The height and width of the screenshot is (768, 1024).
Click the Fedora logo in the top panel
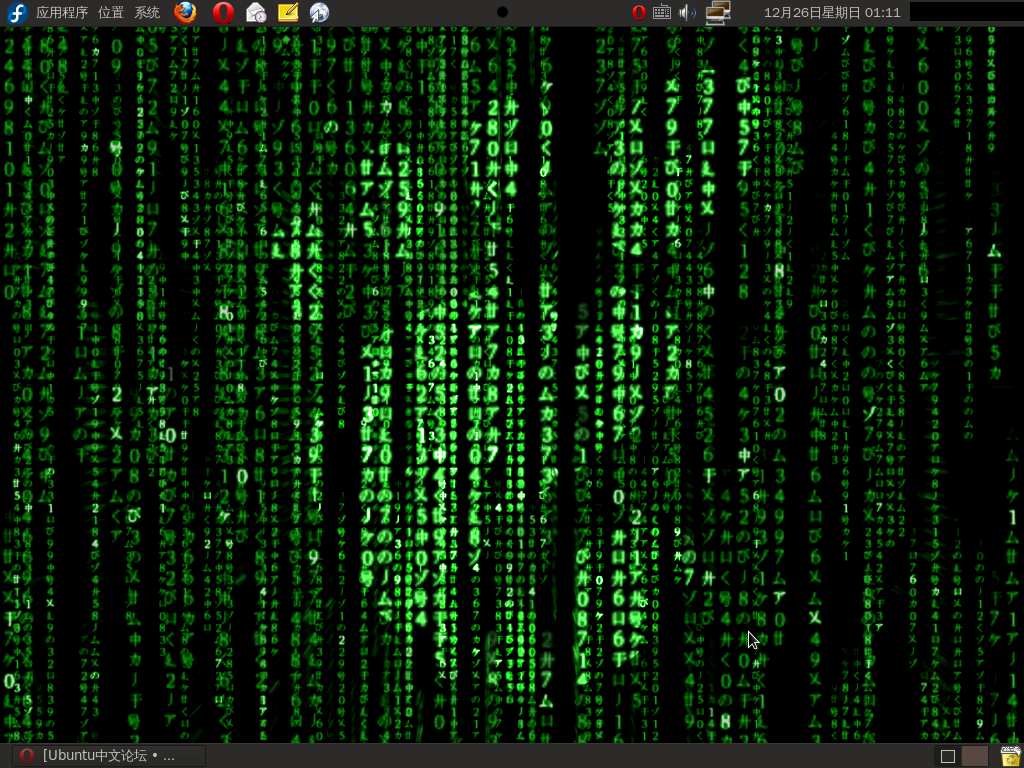point(17,12)
